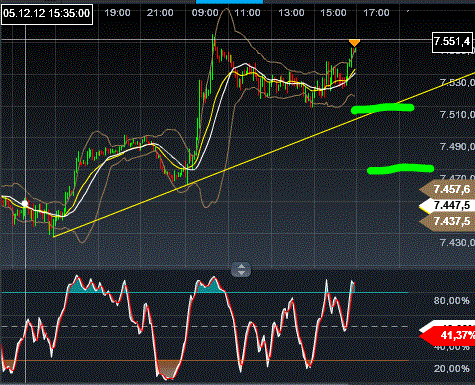Click the panel splitter up/down arrows icon
Viewport: 475px width, 385px height.
tap(241, 270)
